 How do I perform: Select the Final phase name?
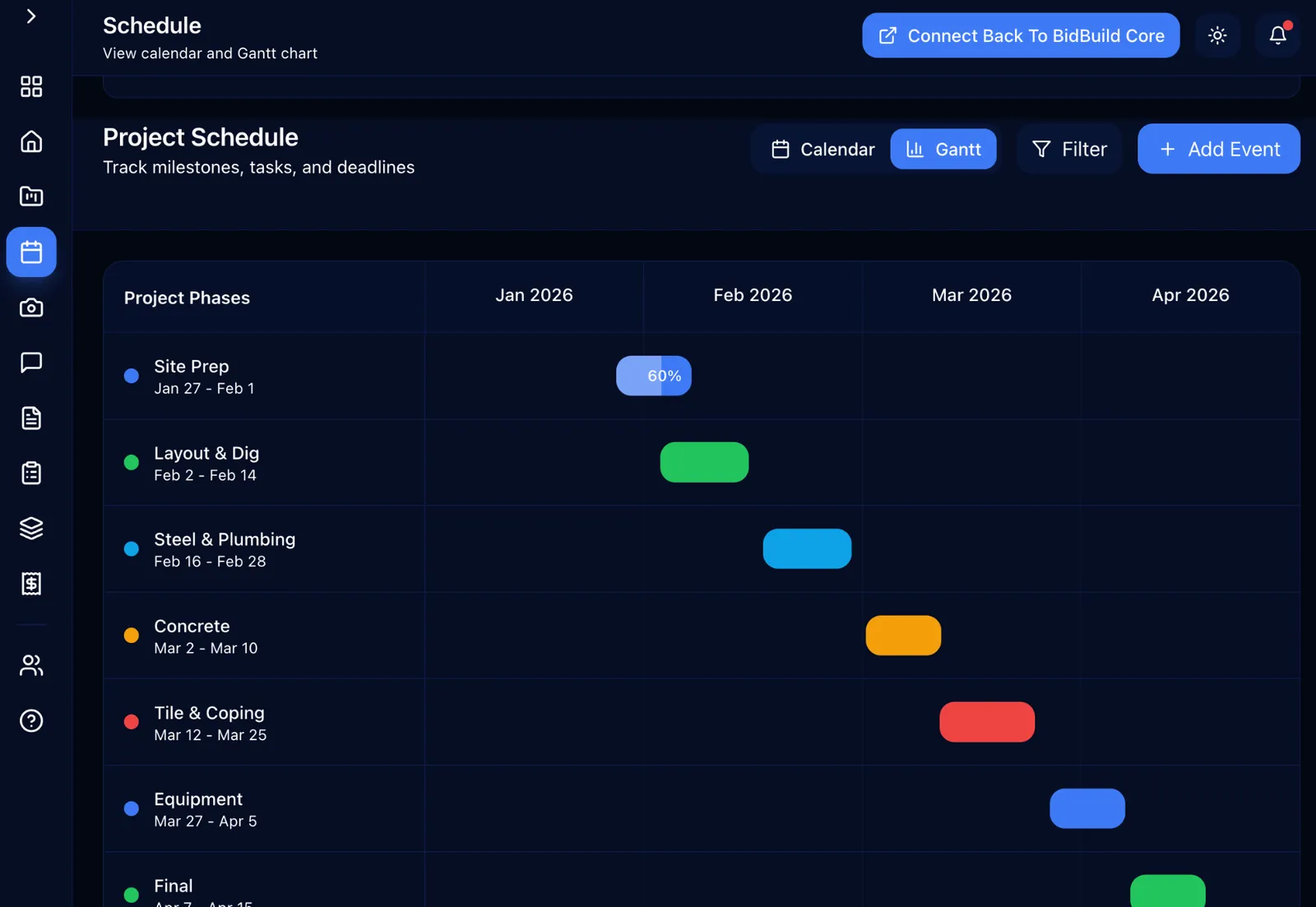coord(174,886)
